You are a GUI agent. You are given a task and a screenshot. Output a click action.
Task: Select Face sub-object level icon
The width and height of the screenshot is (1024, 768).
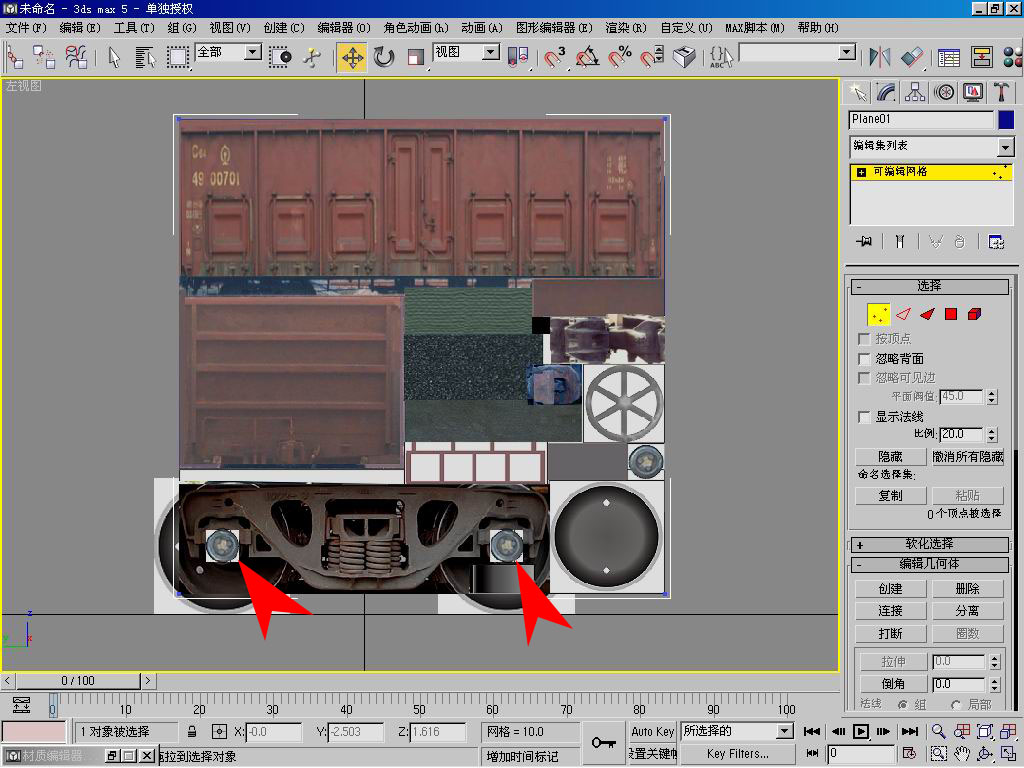927,314
